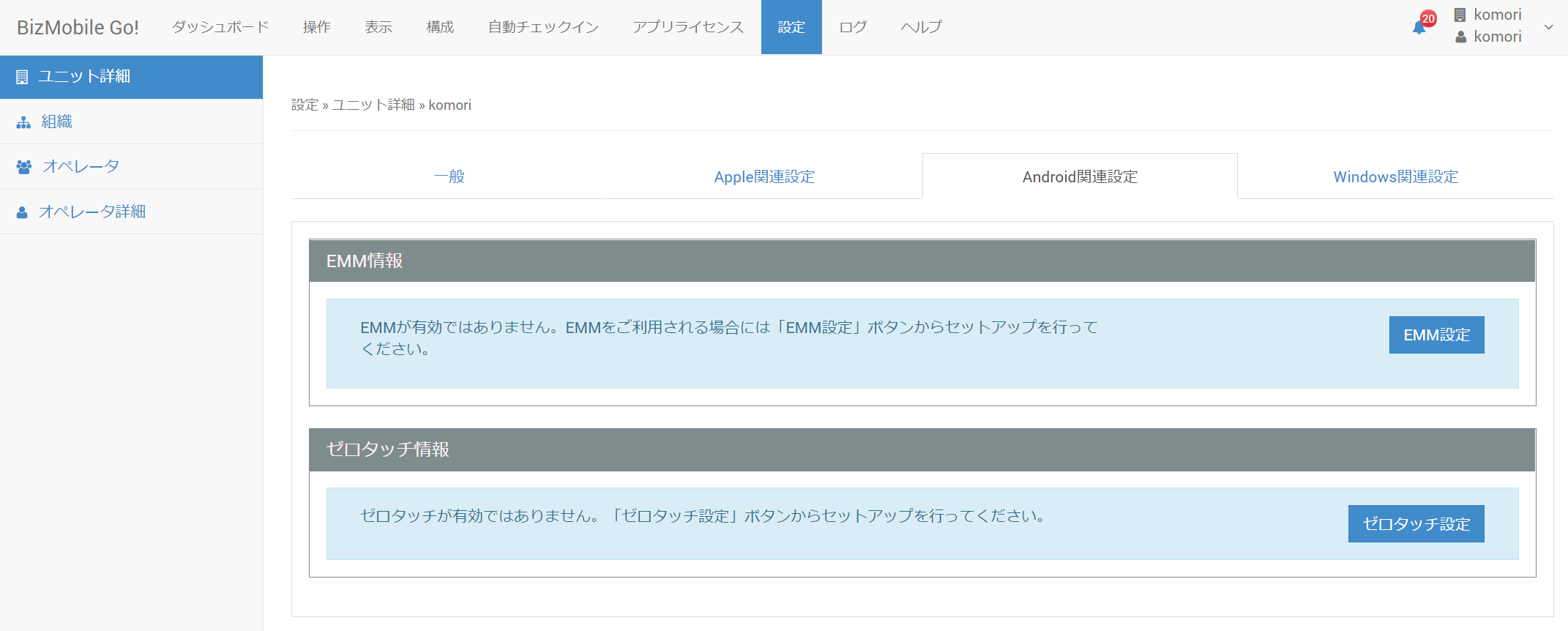The width and height of the screenshot is (1568, 631).
Task: Expand the komori account dropdown chevron
Action: click(x=1548, y=27)
